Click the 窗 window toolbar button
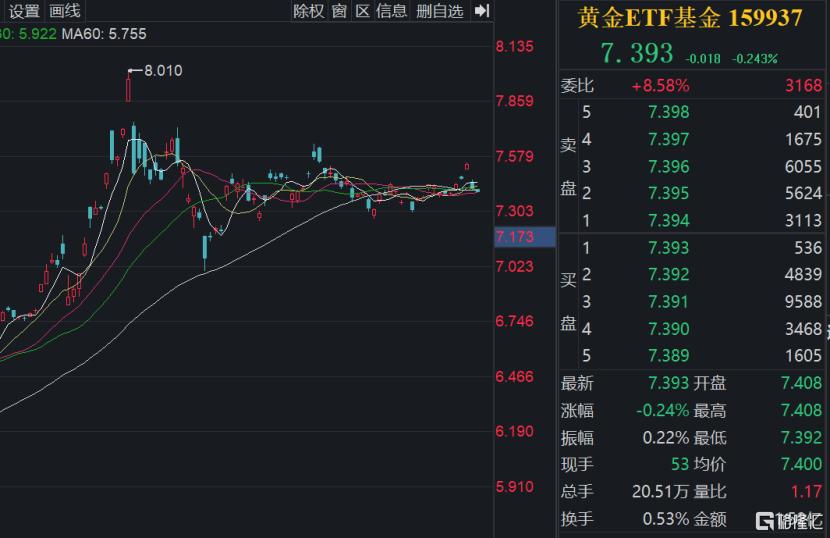830x538 pixels. click(339, 11)
